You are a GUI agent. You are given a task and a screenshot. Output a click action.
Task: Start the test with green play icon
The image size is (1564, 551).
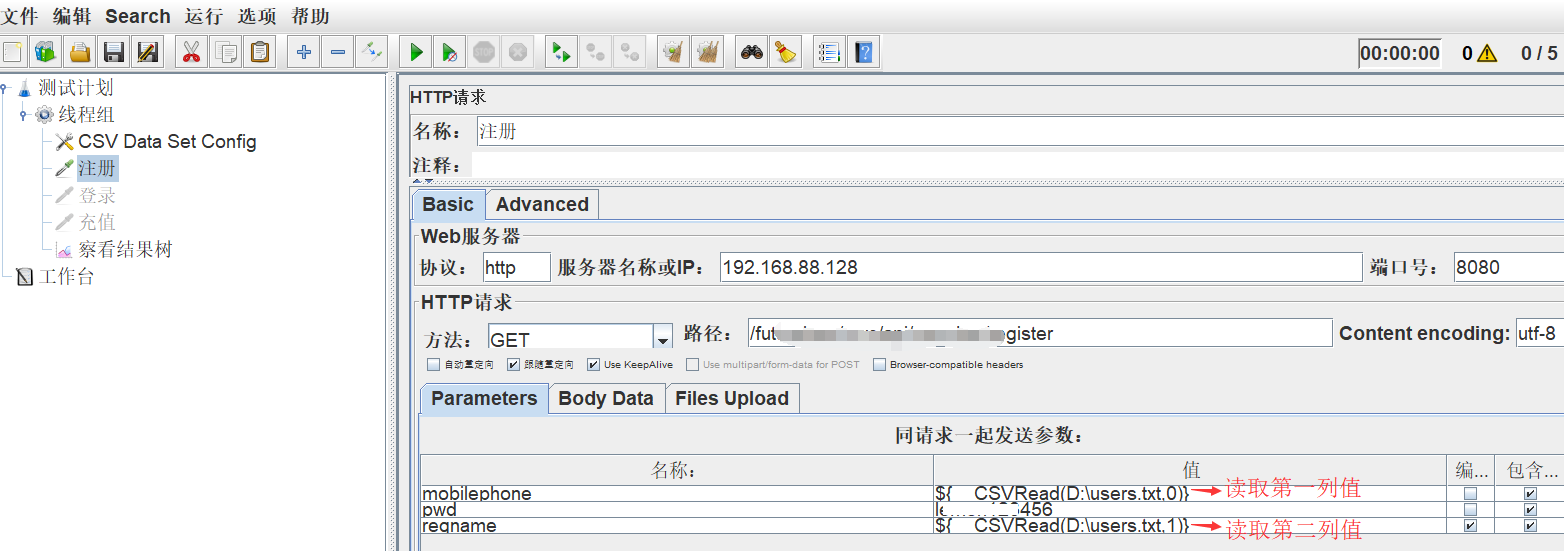click(x=416, y=52)
